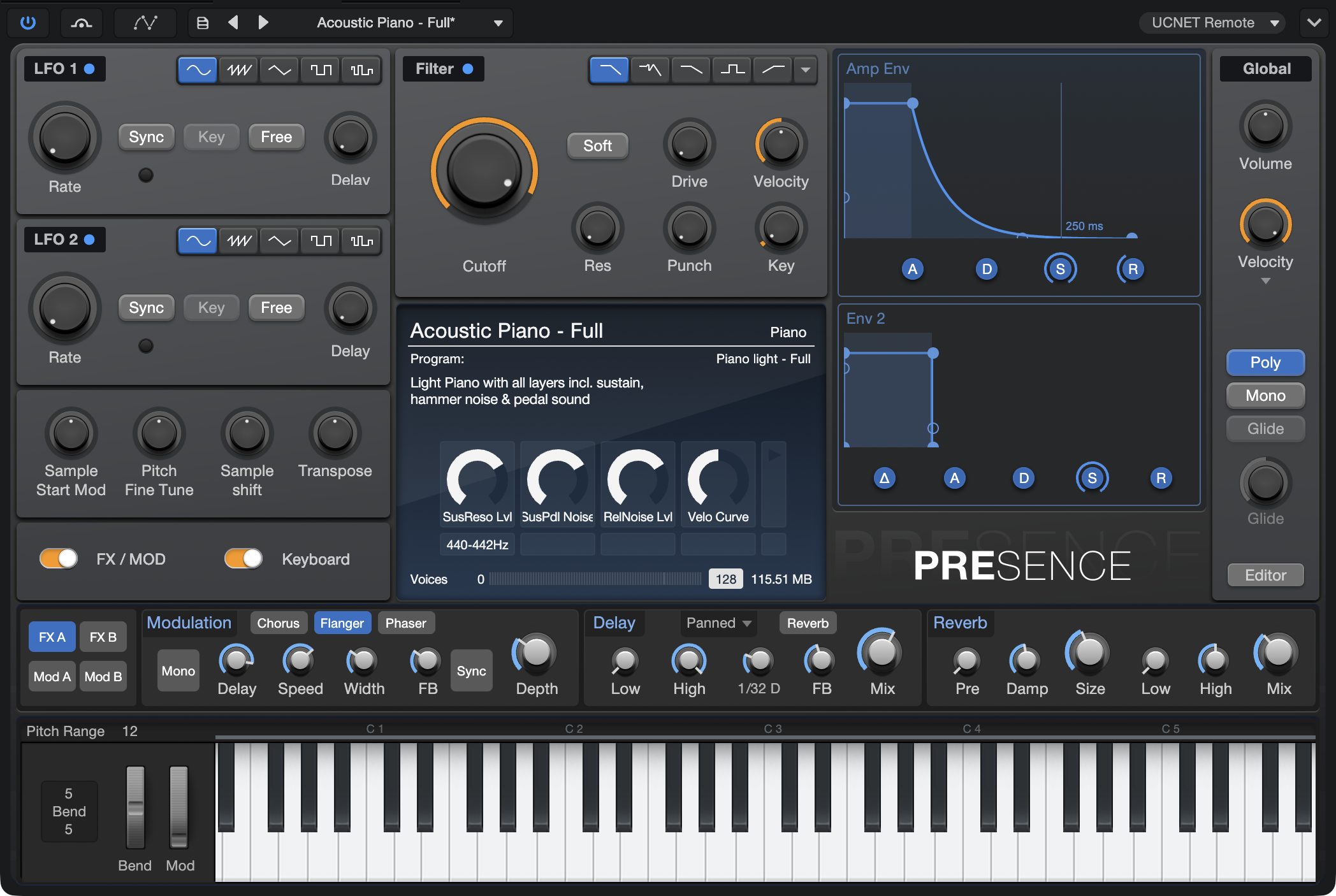The image size is (1336, 896).
Task: Click the Glide button
Action: point(1266,429)
